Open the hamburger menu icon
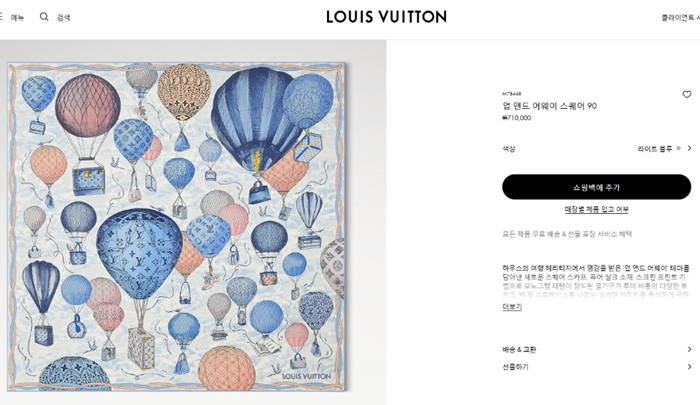700x405 pixels. [x=1, y=17]
